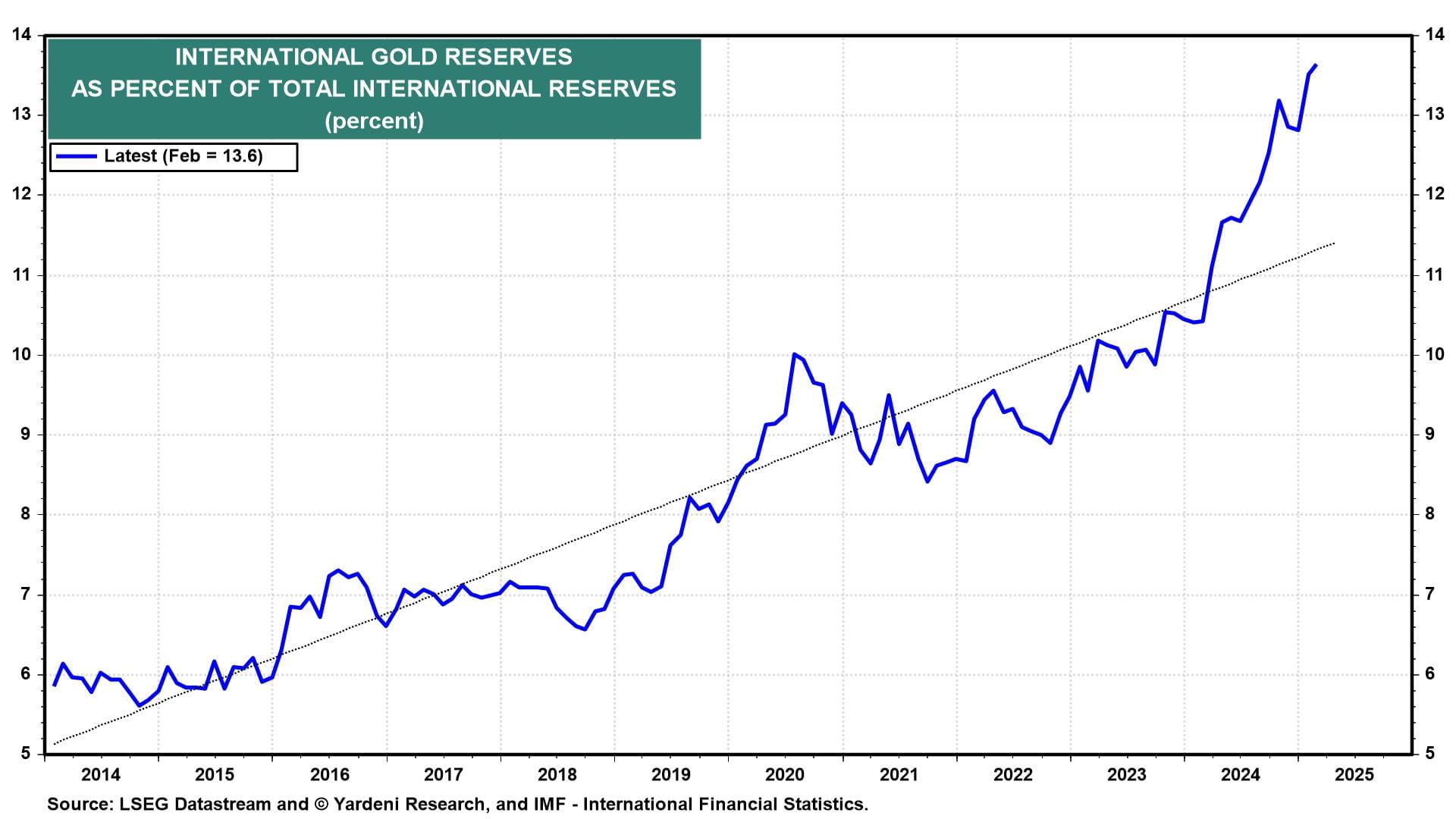
Task: Click the right axis value 7
Action: [1430, 595]
